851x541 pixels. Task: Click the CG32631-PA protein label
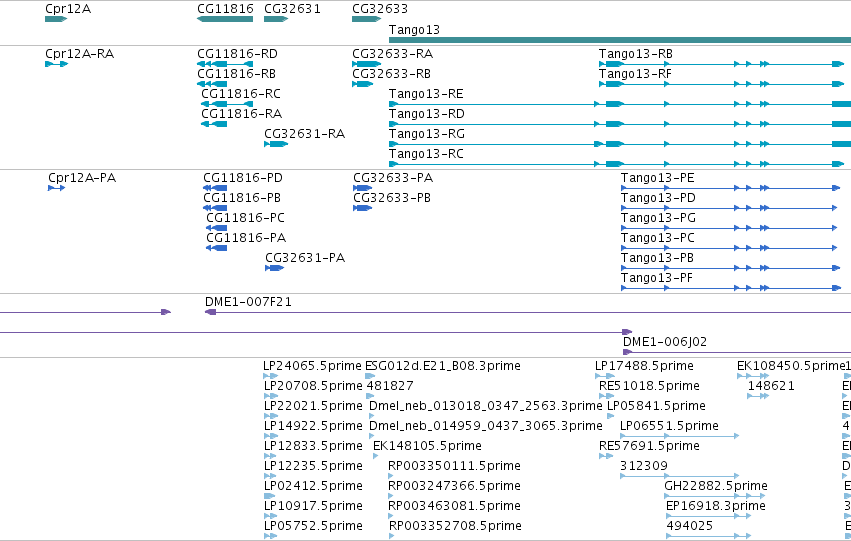tap(305, 258)
